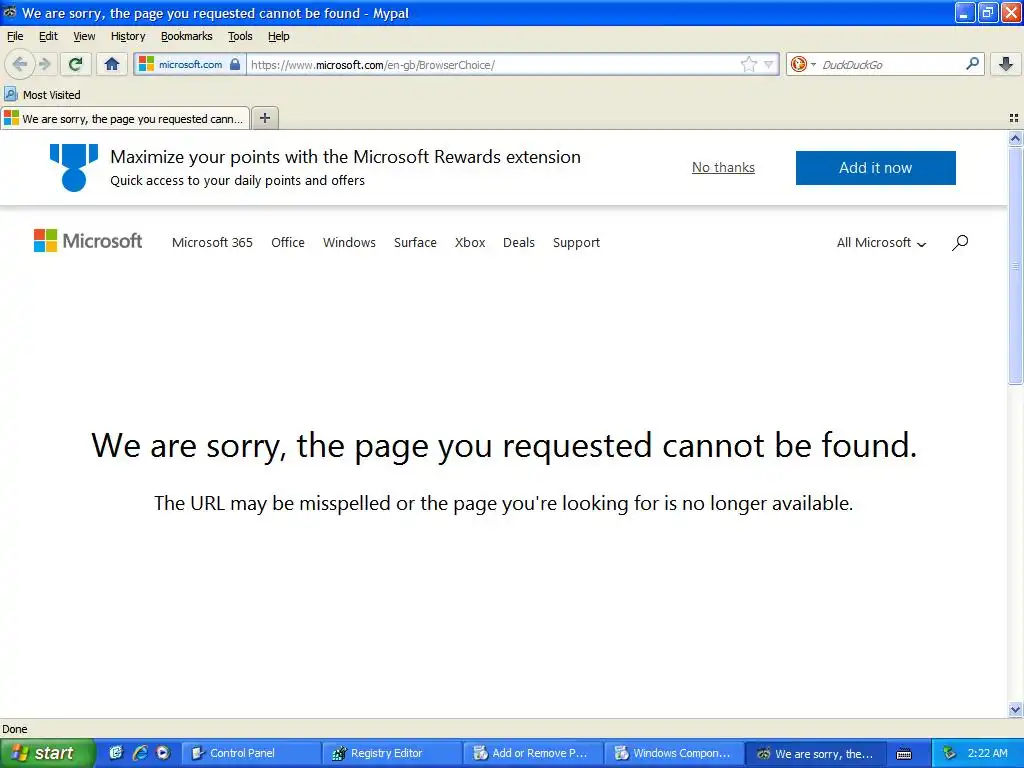
Task: Click the Microsoft Rewards medal icon
Action: (x=74, y=168)
